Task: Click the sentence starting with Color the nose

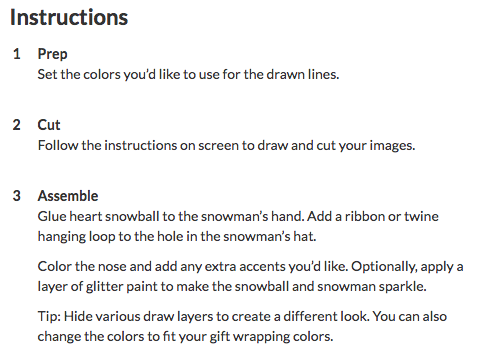Action: [x=193, y=267]
